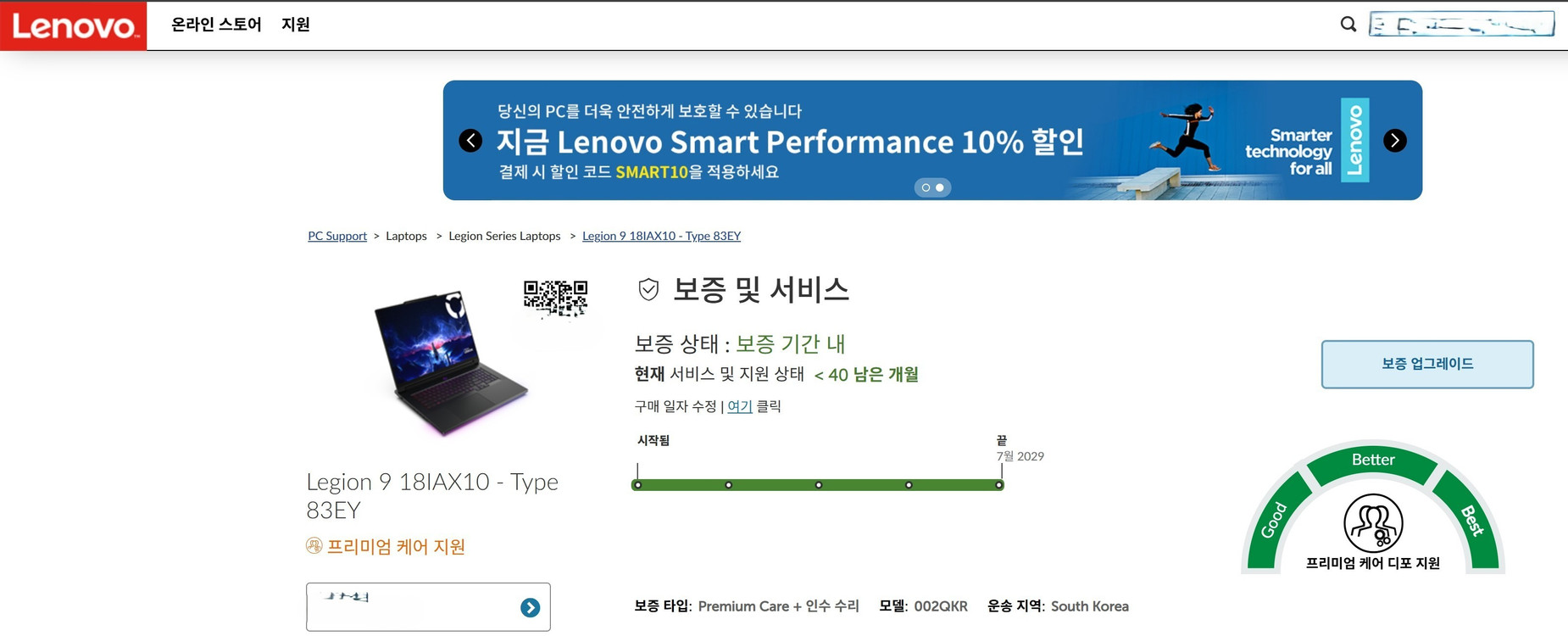This screenshot has width=1568, height=636.
Task: Go back a banner with the left arrow icon
Action: (471, 140)
